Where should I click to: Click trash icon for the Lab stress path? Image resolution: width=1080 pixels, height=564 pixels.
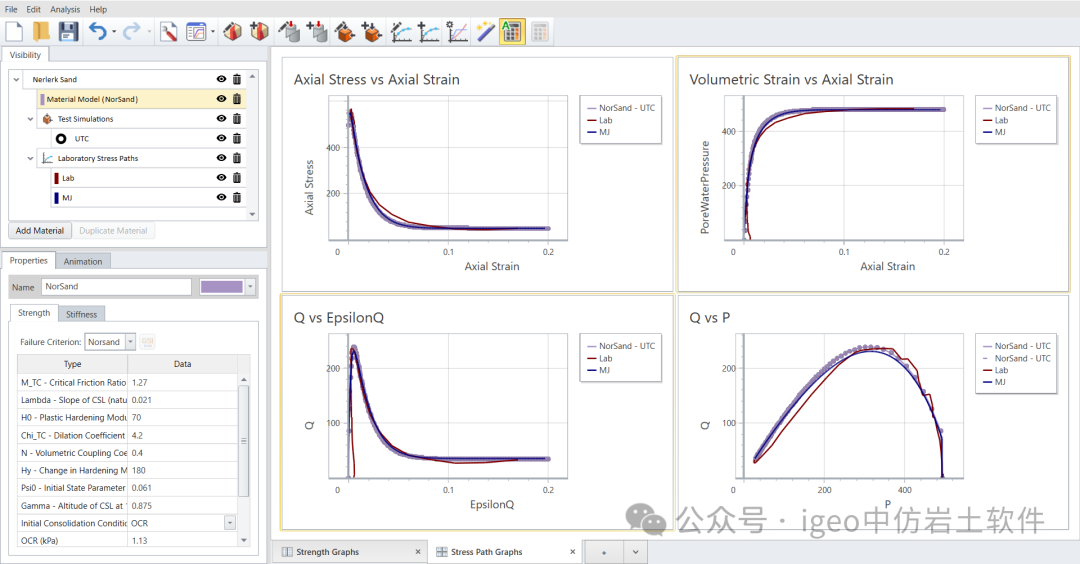(237, 178)
